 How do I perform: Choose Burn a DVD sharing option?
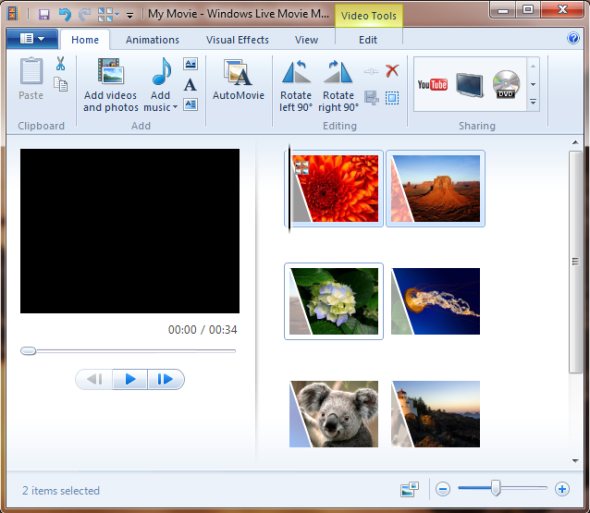tap(506, 84)
